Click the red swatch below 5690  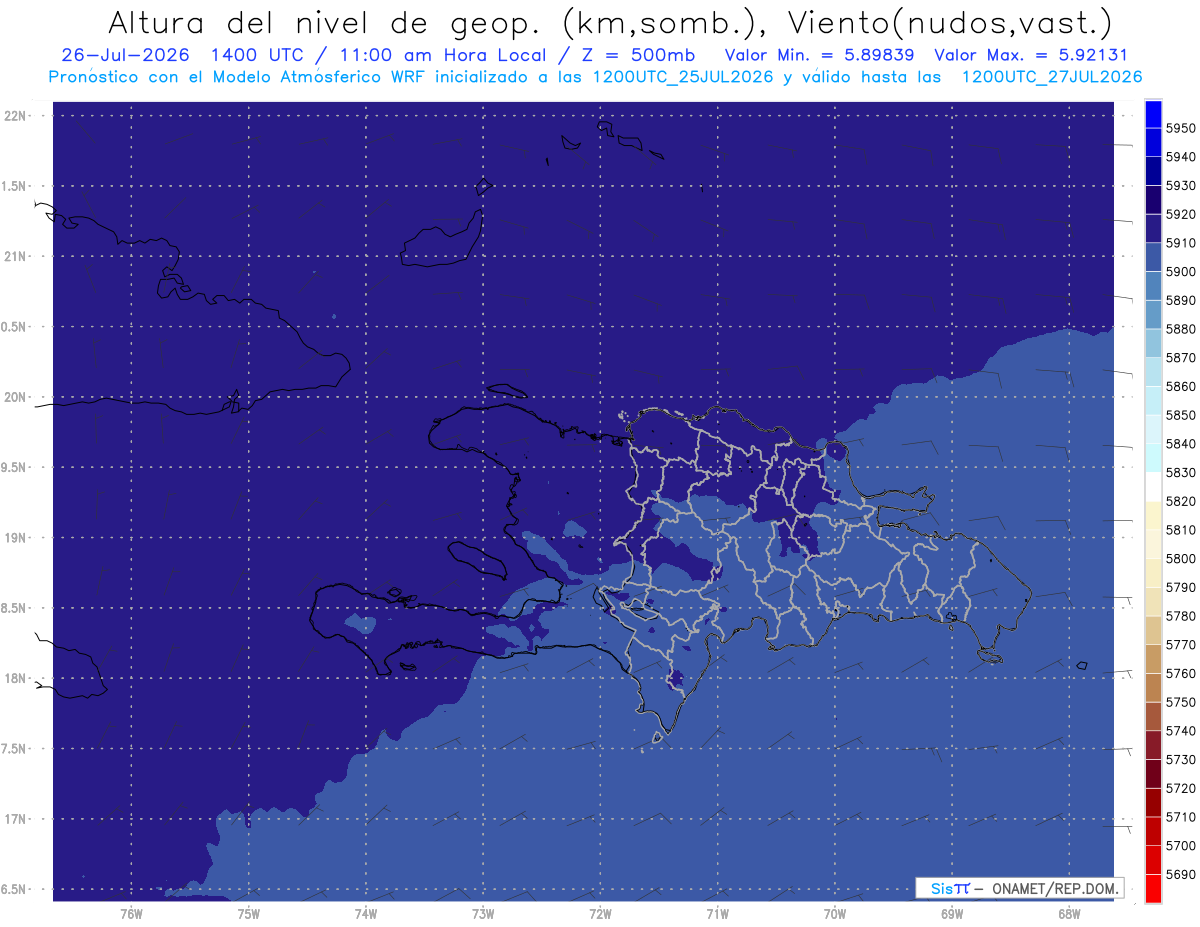tap(1153, 888)
